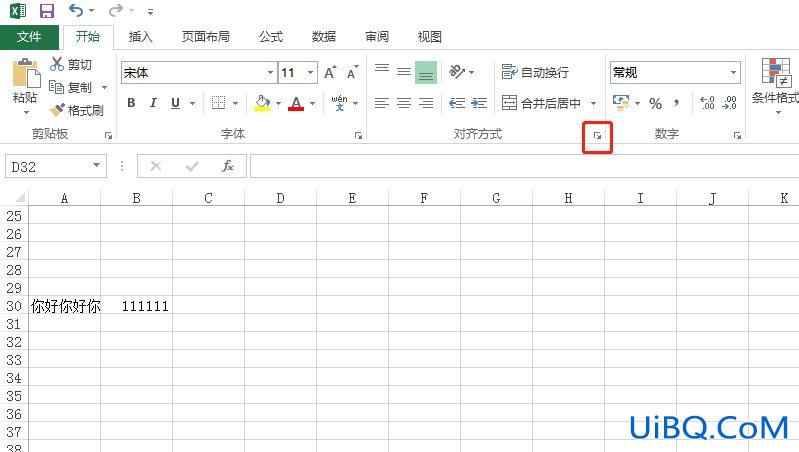The height and width of the screenshot is (452, 799).
Task: Apply red font color A
Action: coord(296,103)
